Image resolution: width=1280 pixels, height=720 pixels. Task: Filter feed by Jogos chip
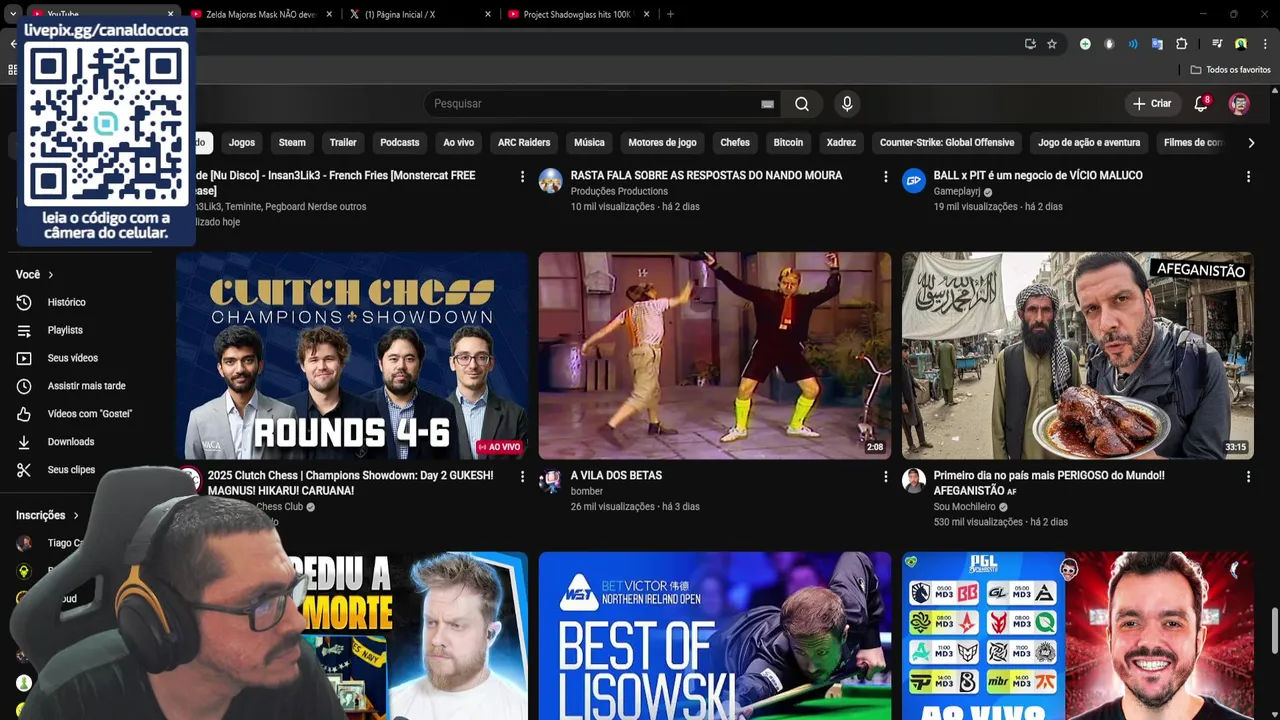coord(242,143)
